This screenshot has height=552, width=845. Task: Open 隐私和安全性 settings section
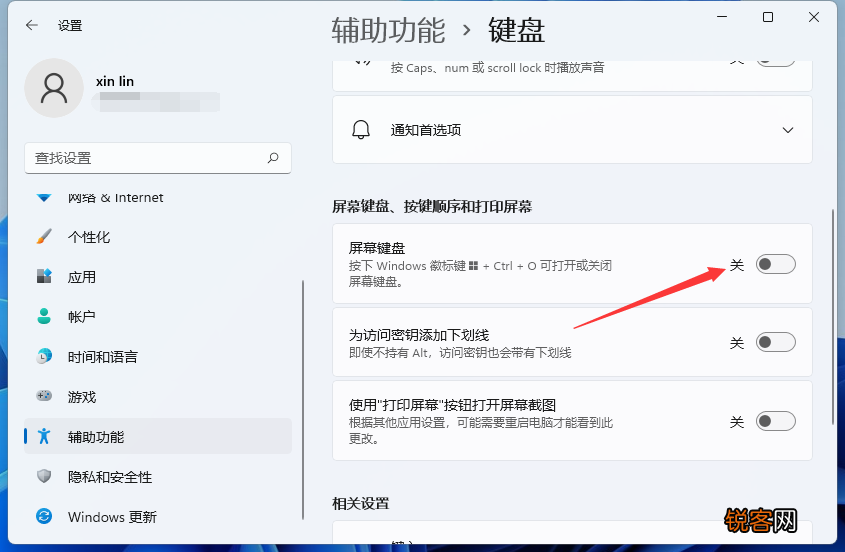coord(158,476)
